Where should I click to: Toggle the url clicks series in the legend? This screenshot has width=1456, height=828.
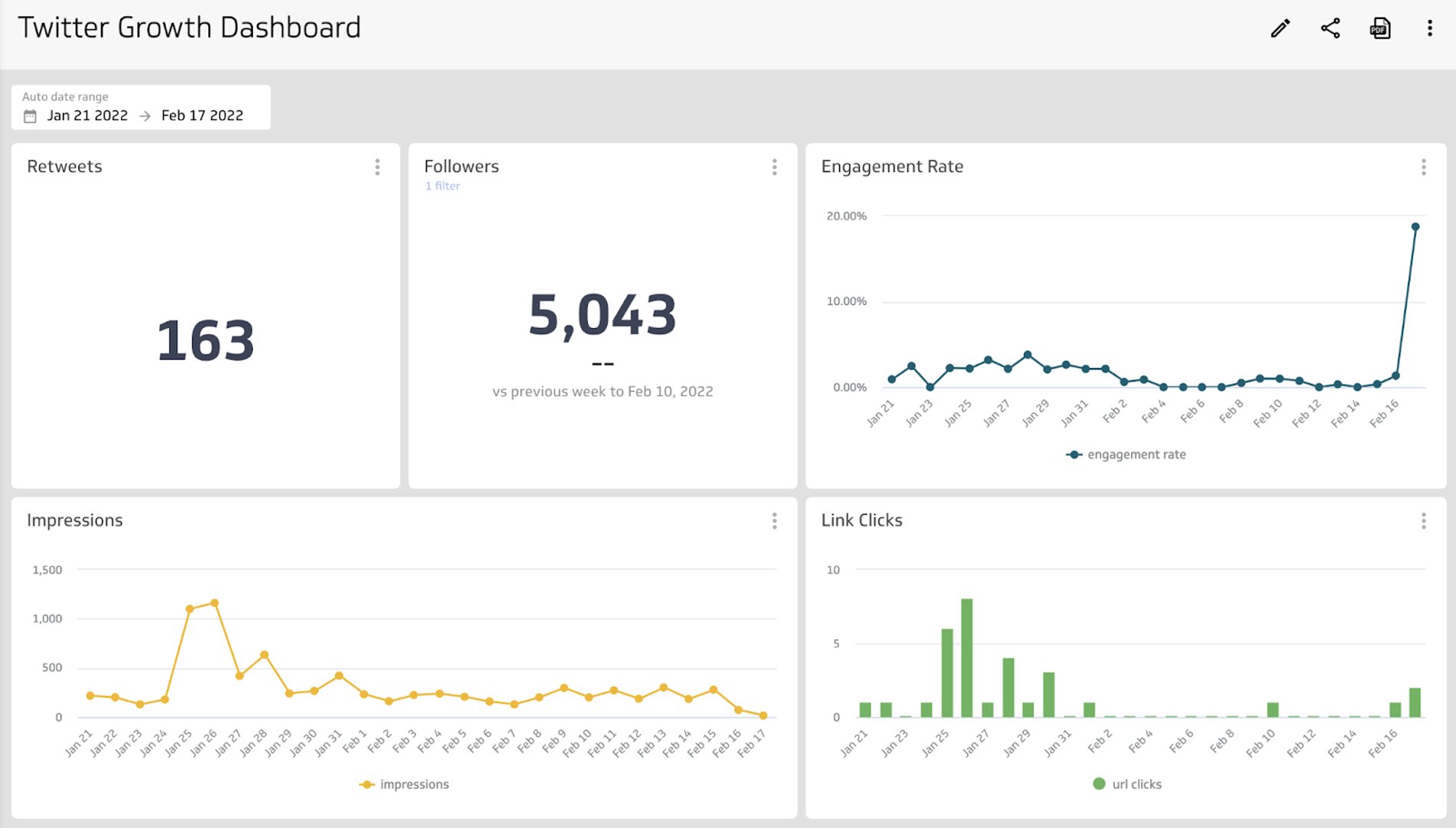pyautogui.click(x=1126, y=784)
